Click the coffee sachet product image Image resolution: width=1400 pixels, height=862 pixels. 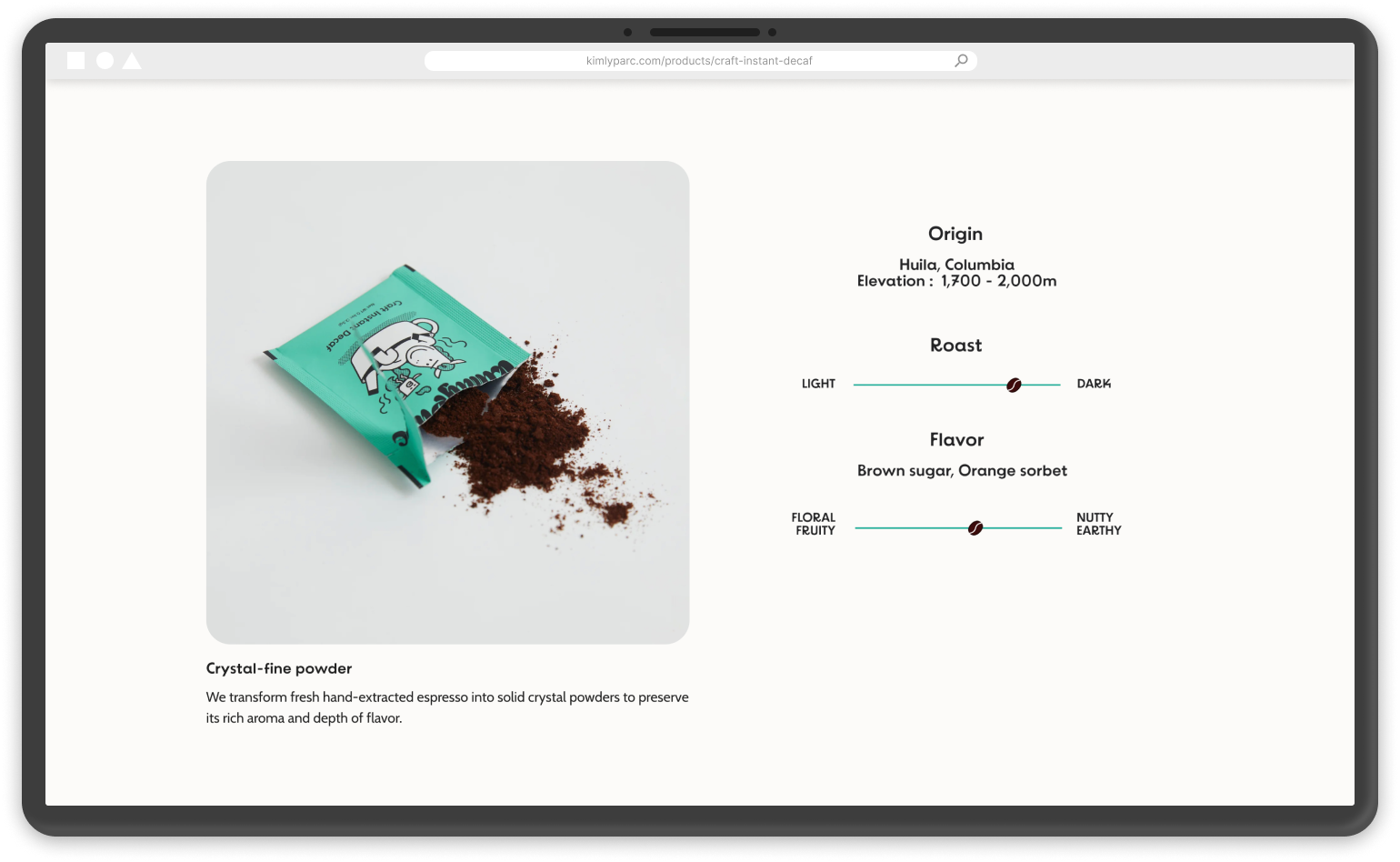coord(448,403)
